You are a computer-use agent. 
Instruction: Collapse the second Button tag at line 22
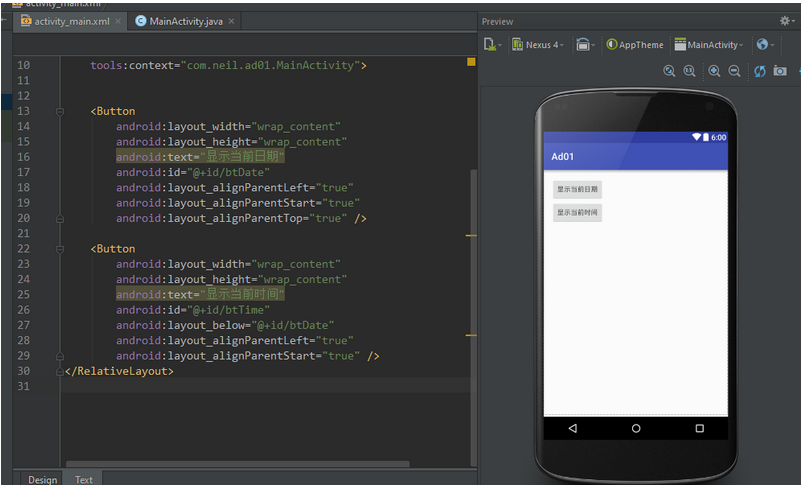tap(61, 249)
